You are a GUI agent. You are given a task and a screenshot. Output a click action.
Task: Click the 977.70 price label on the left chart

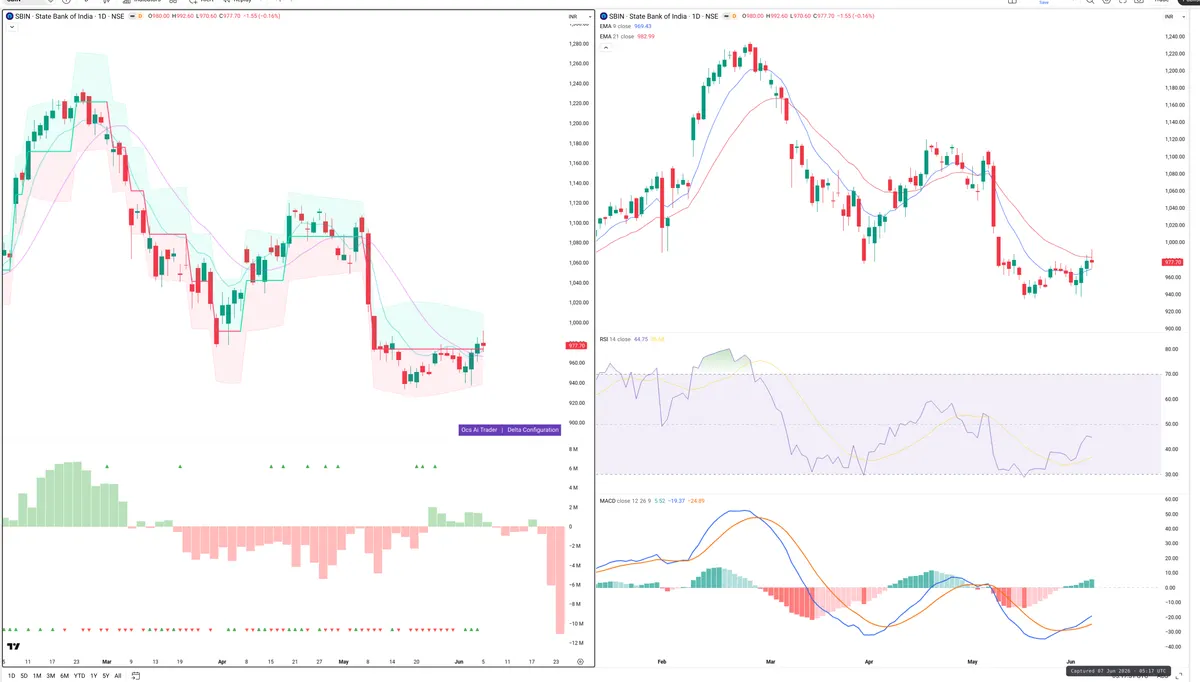coord(577,346)
